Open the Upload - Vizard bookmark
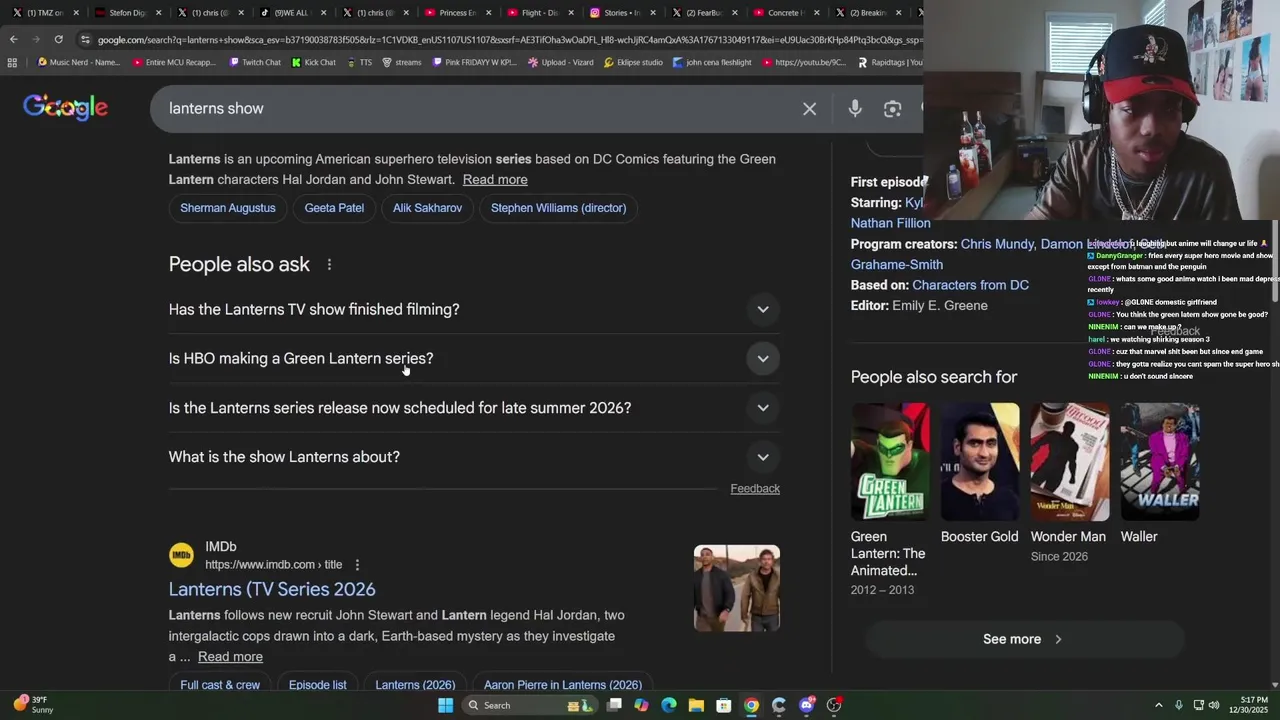The image size is (1280, 720). 561,62
